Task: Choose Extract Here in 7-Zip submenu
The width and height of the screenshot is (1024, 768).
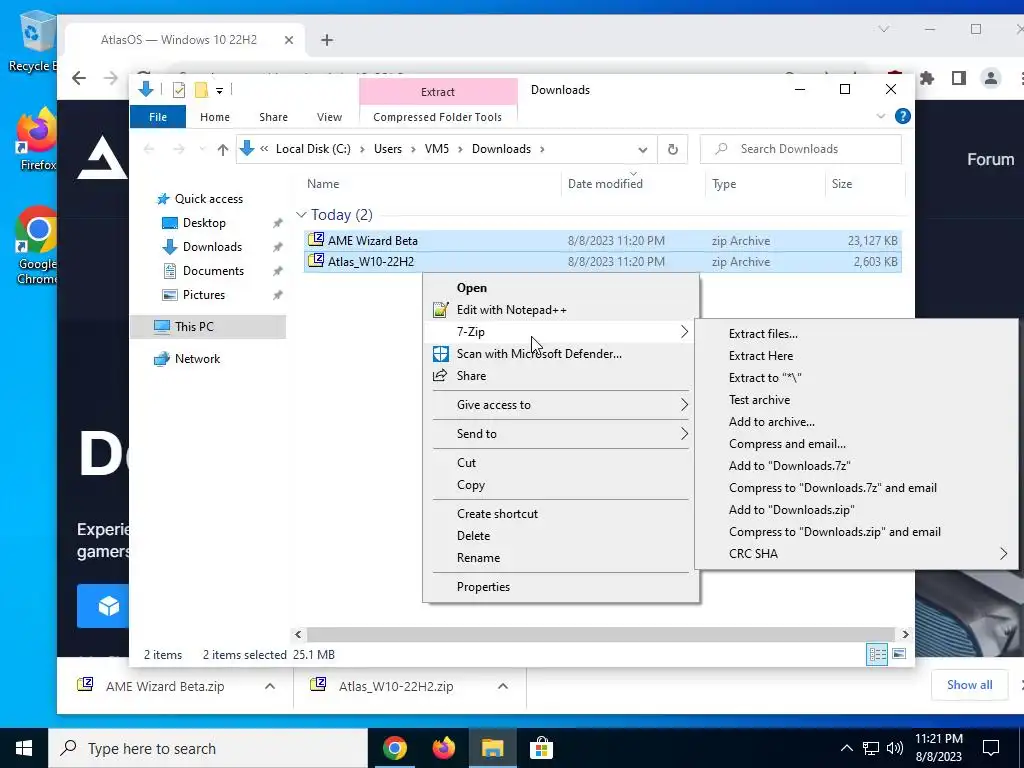Action: click(761, 356)
